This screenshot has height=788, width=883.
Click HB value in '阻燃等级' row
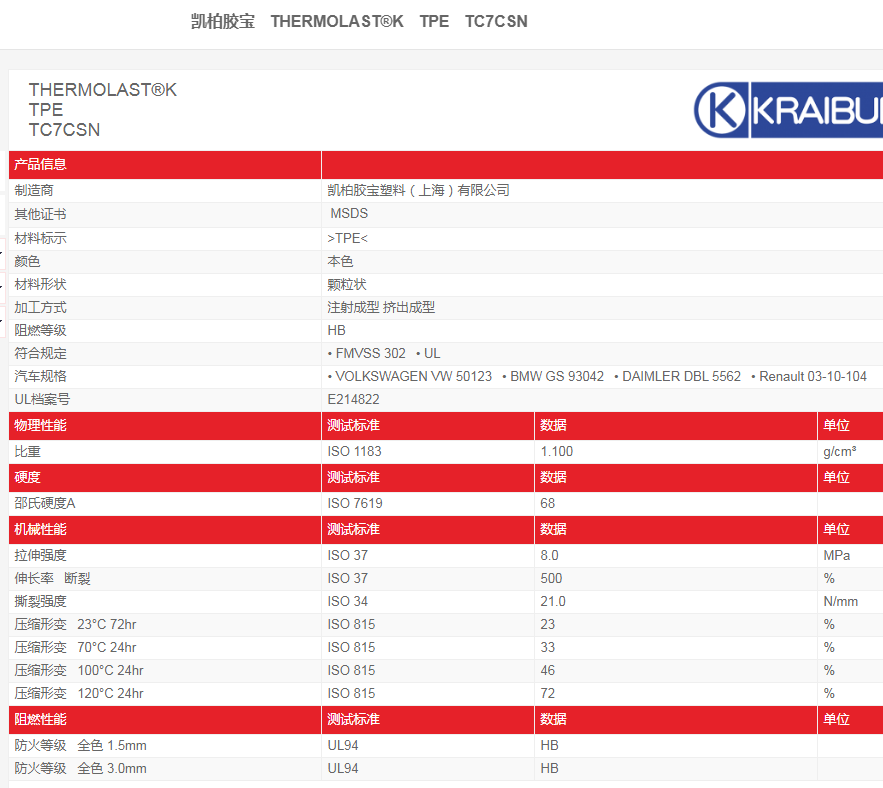point(337,331)
